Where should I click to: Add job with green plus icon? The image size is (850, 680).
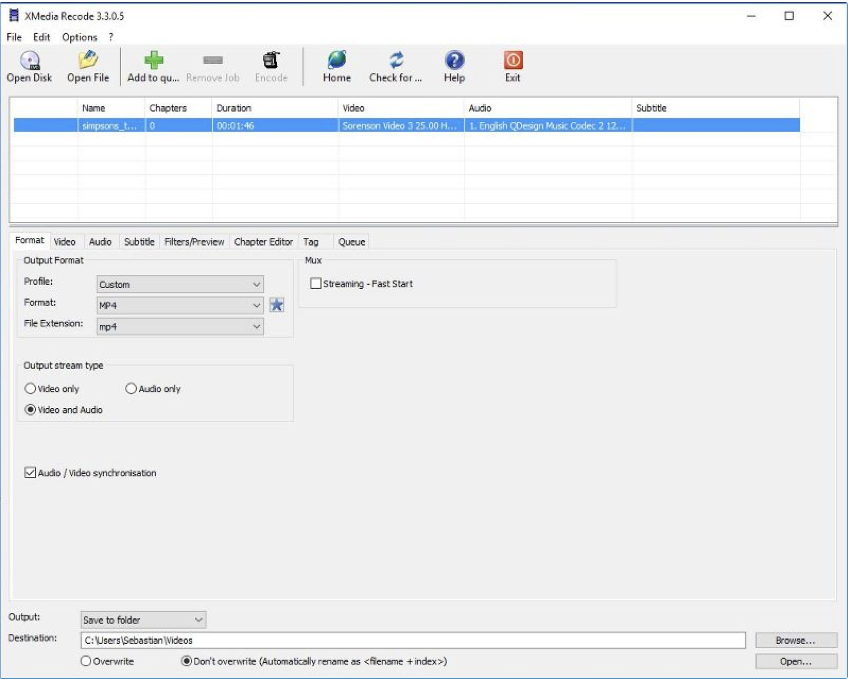[x=153, y=60]
